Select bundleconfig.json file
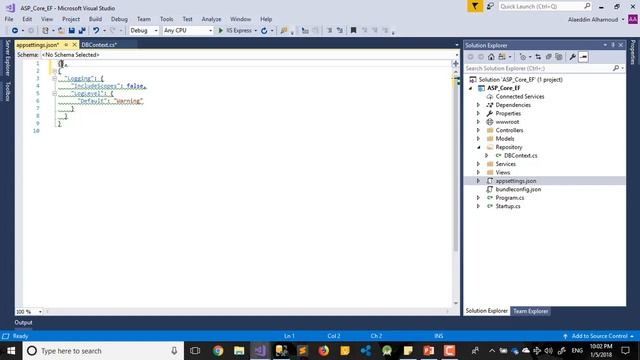The width and height of the screenshot is (640, 360). pyautogui.click(x=518, y=189)
